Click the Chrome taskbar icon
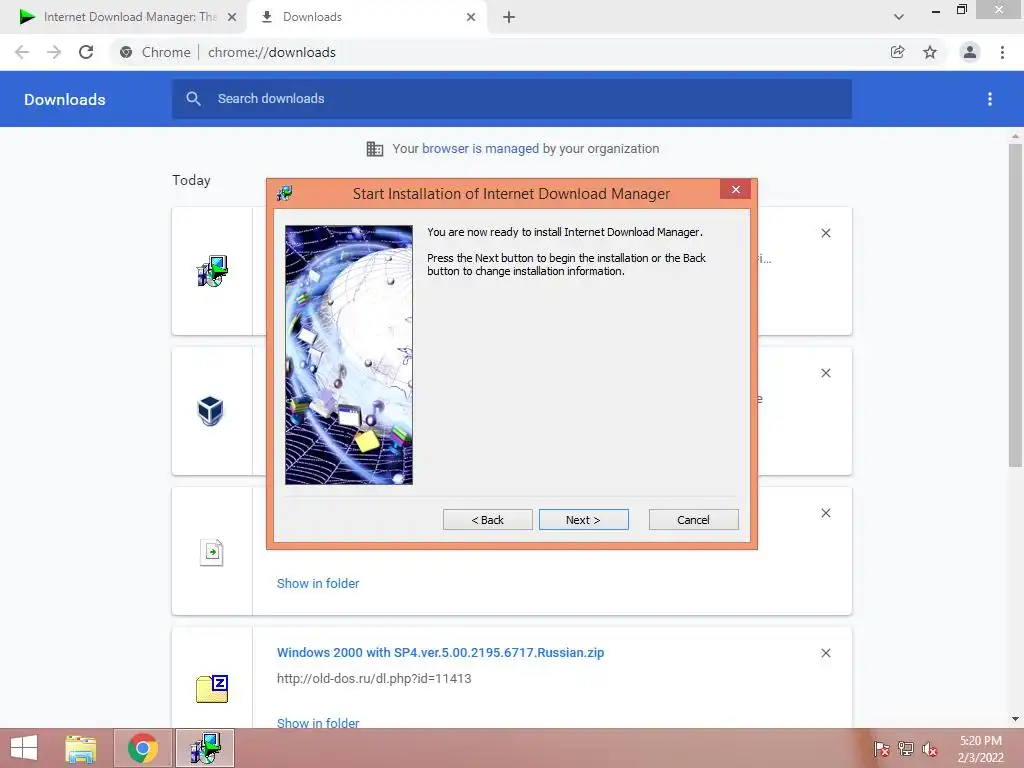Screen dimensions: 1024x768 coord(142,748)
